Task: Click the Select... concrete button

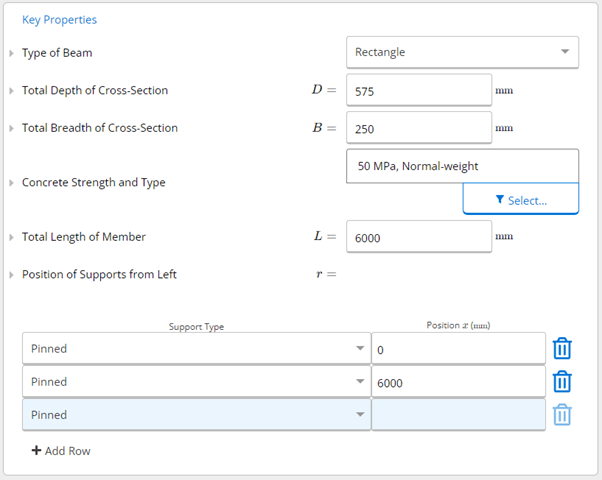Action: 521,199
